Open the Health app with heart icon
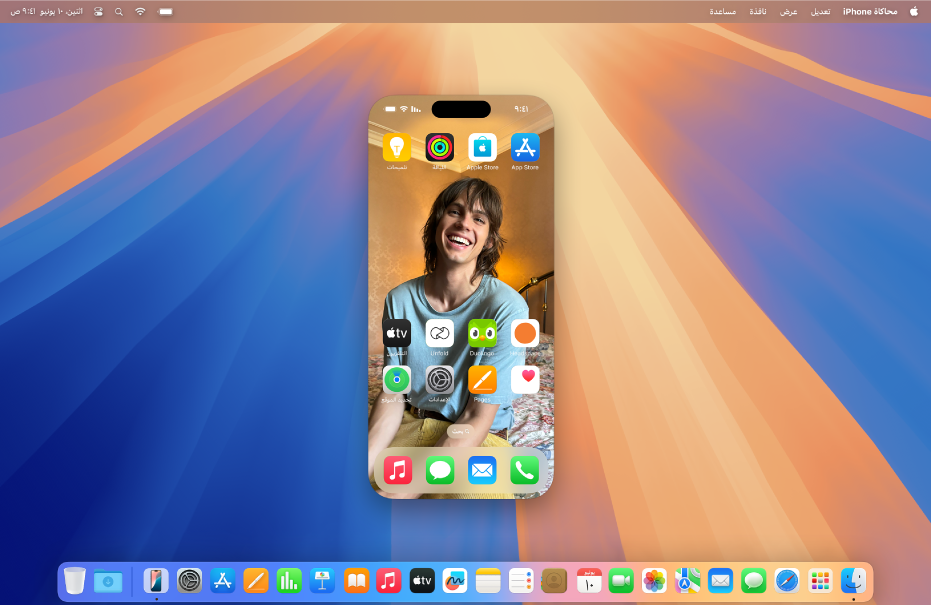931x606 pixels. point(525,380)
